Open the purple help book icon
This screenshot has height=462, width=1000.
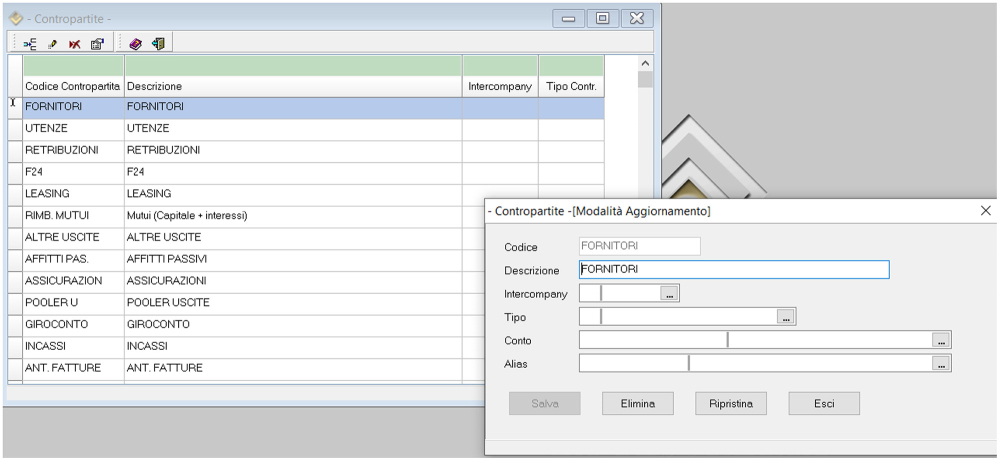tap(135, 43)
